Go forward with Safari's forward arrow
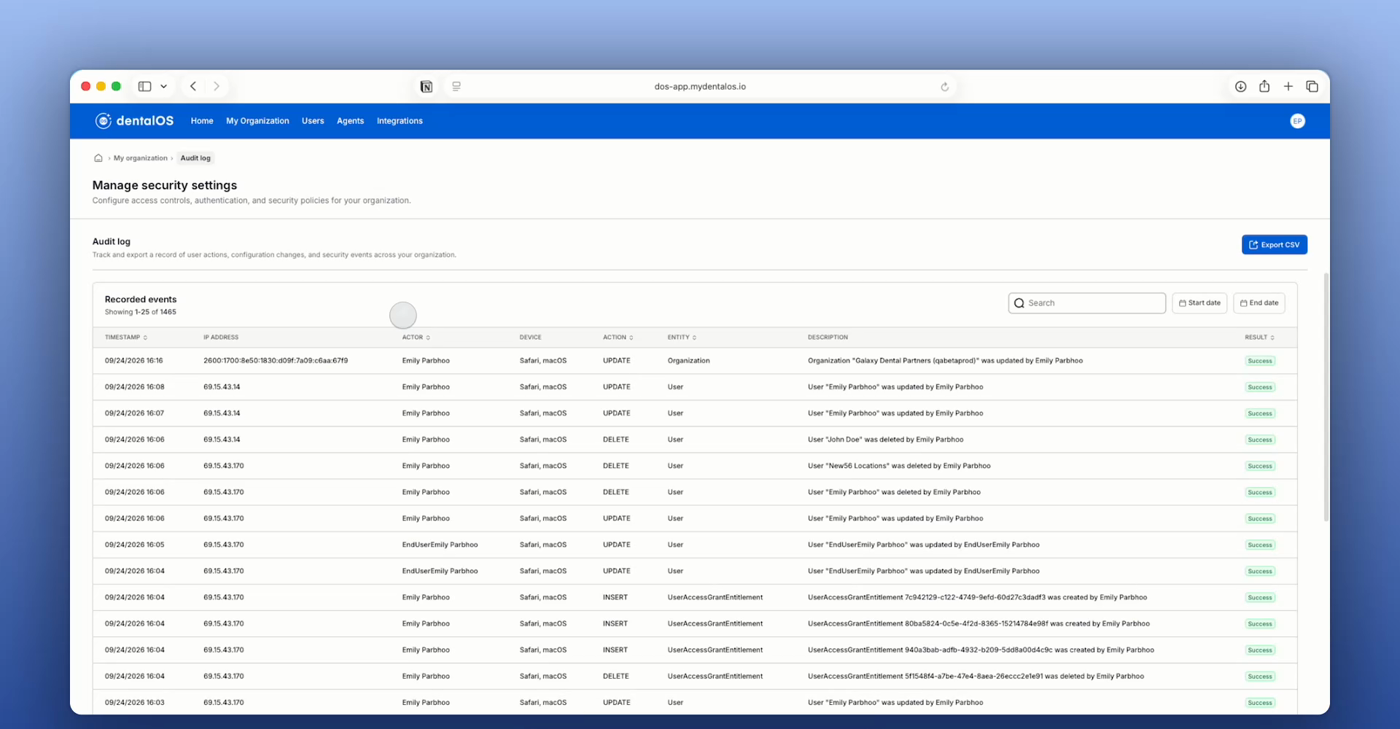 (x=216, y=87)
